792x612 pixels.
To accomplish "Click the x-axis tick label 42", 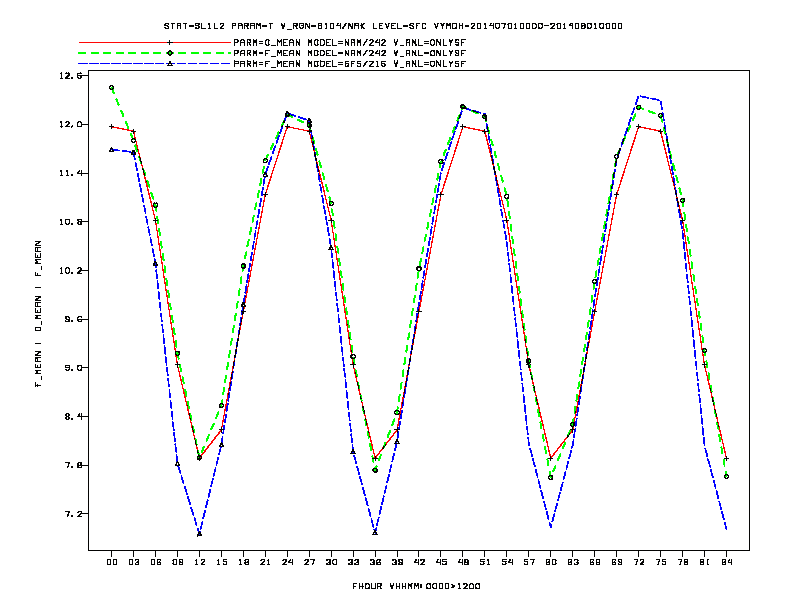I will 419,562.
